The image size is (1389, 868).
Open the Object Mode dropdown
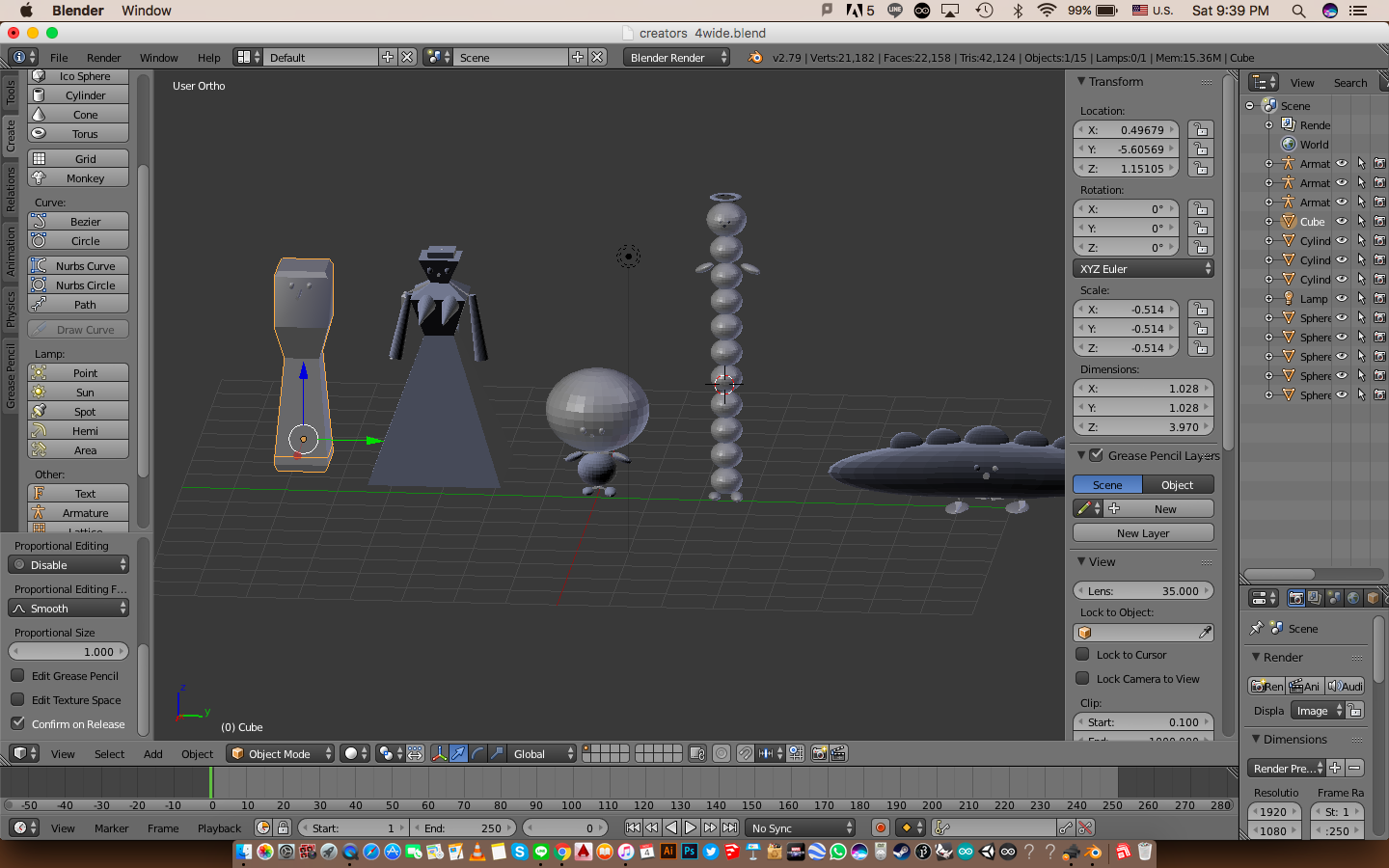click(282, 754)
